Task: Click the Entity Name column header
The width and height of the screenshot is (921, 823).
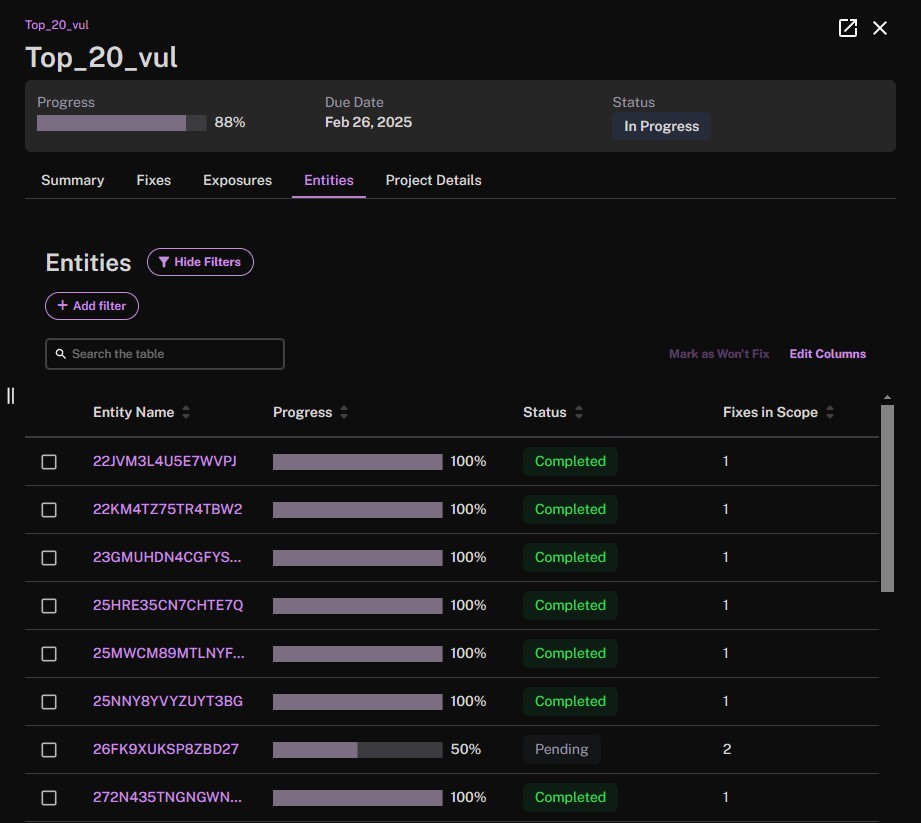Action: tap(133, 412)
